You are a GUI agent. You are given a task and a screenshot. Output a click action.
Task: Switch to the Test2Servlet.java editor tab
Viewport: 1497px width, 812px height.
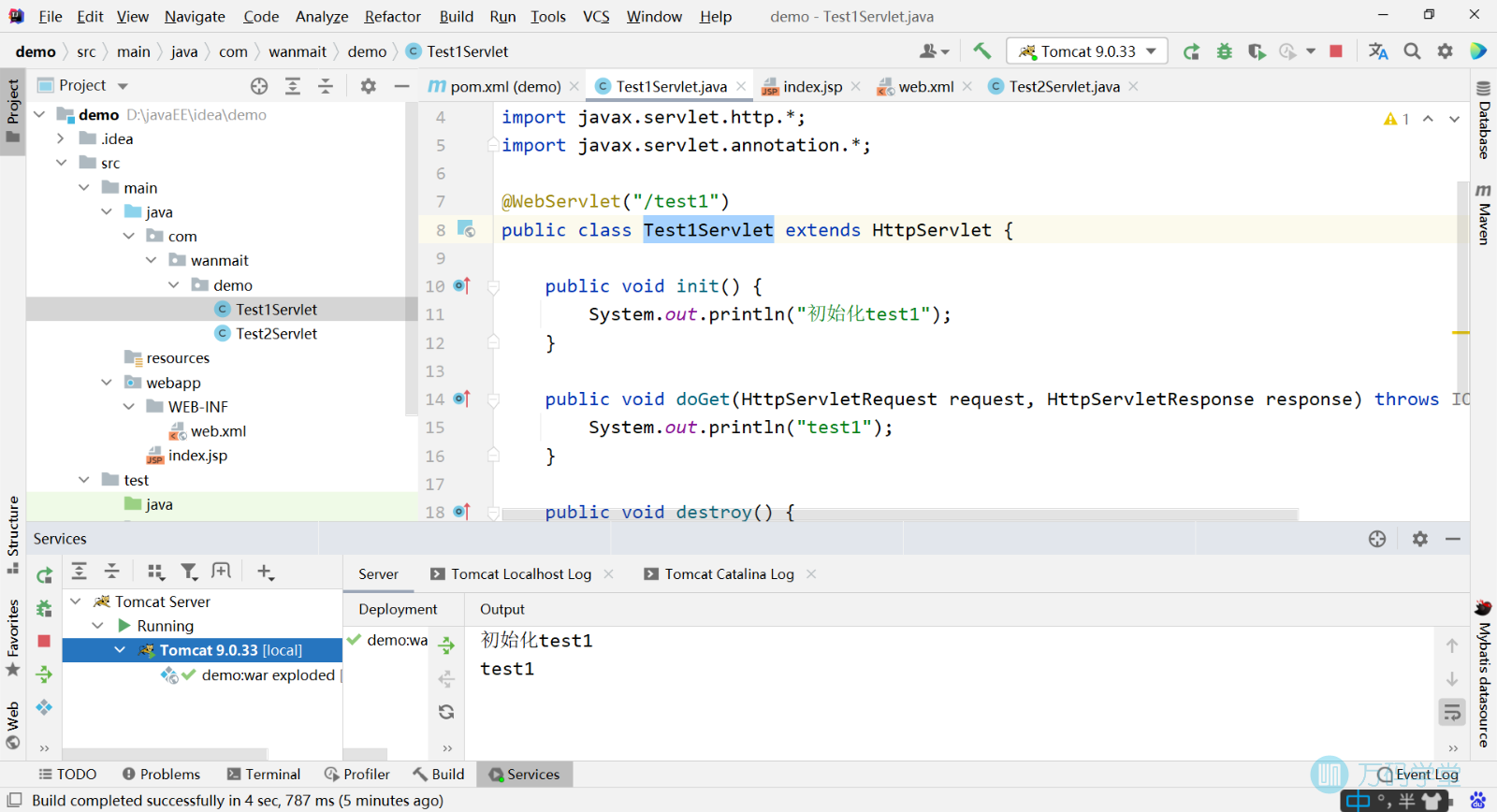[1065, 86]
